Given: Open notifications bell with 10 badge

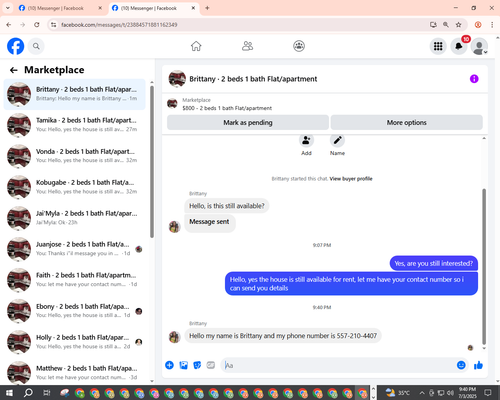Looking at the screenshot, I should [459, 46].
